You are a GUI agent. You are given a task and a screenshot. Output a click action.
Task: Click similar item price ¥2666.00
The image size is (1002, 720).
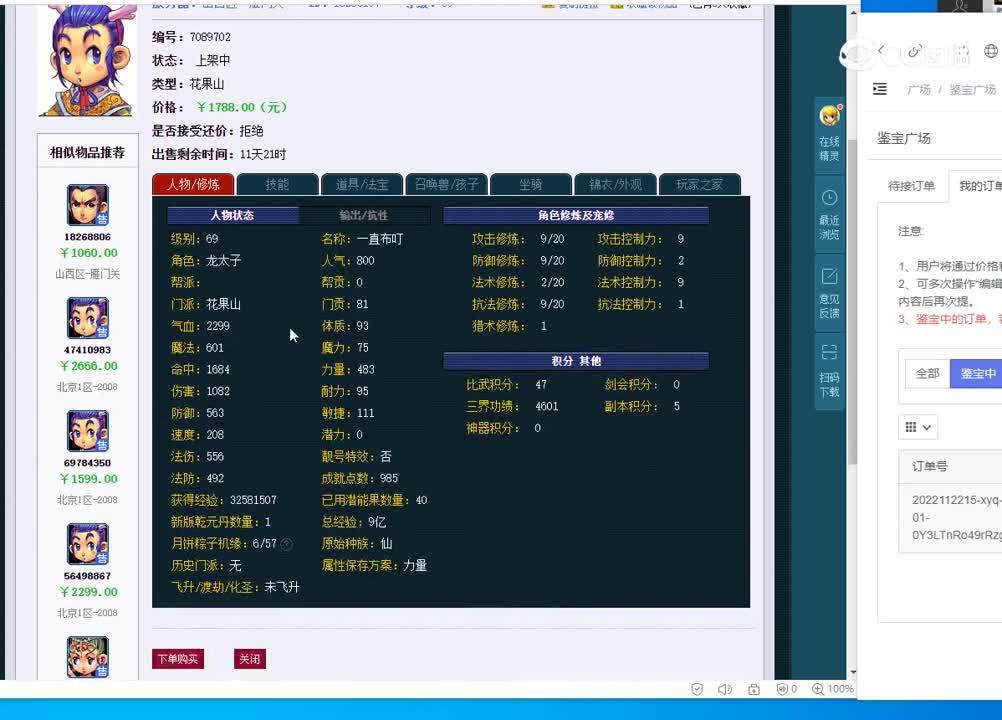(x=88, y=366)
